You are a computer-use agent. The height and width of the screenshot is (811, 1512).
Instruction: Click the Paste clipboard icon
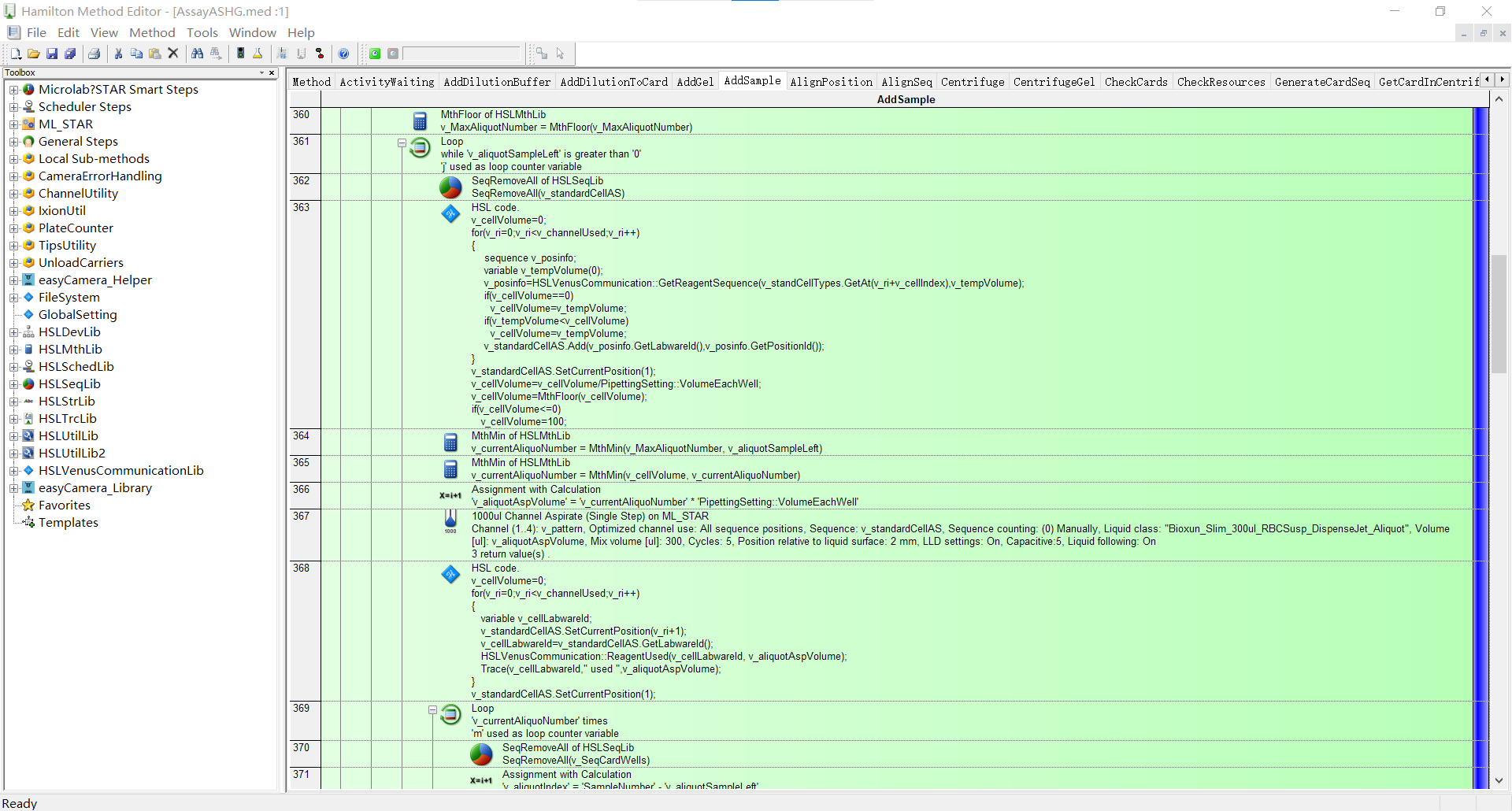154,54
